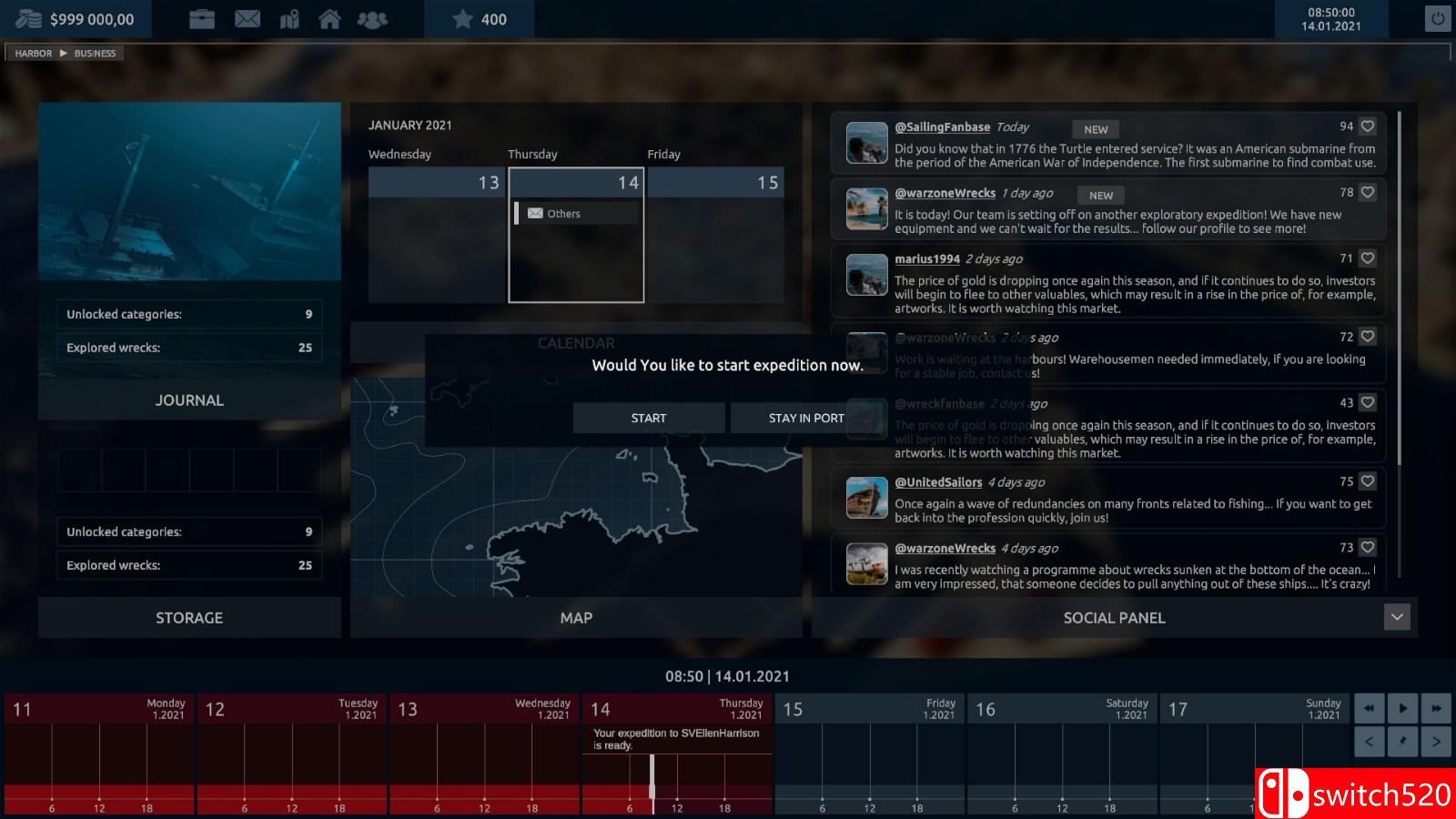Click the power icon in top right
This screenshot has height=819, width=1456.
(1437, 18)
